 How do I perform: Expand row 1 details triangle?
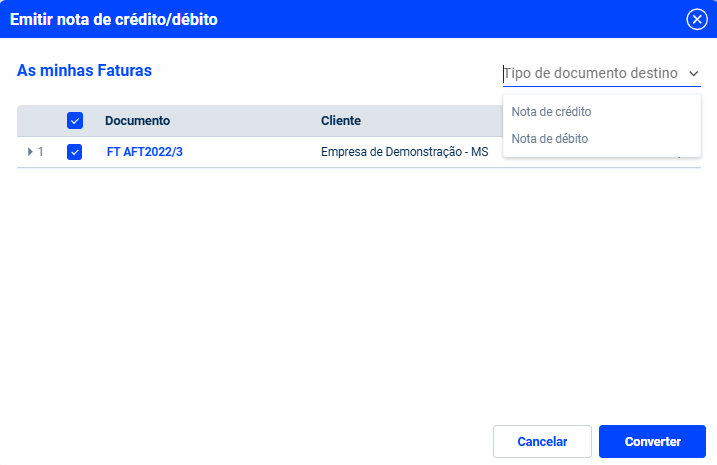(30, 152)
